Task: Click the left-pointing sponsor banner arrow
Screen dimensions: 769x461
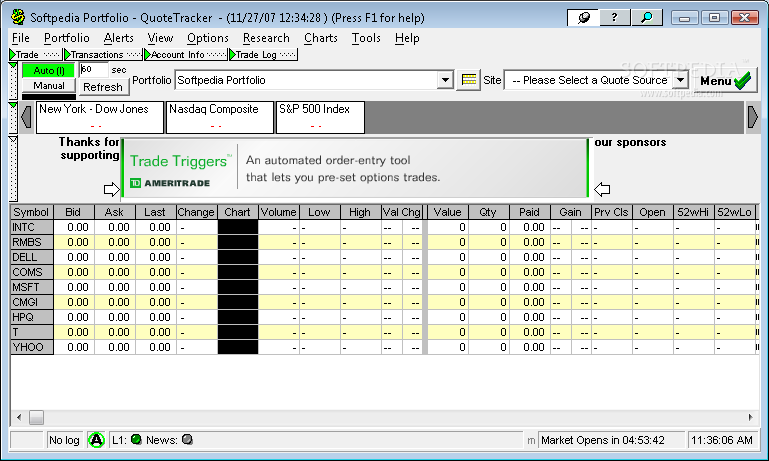Action: (602, 189)
